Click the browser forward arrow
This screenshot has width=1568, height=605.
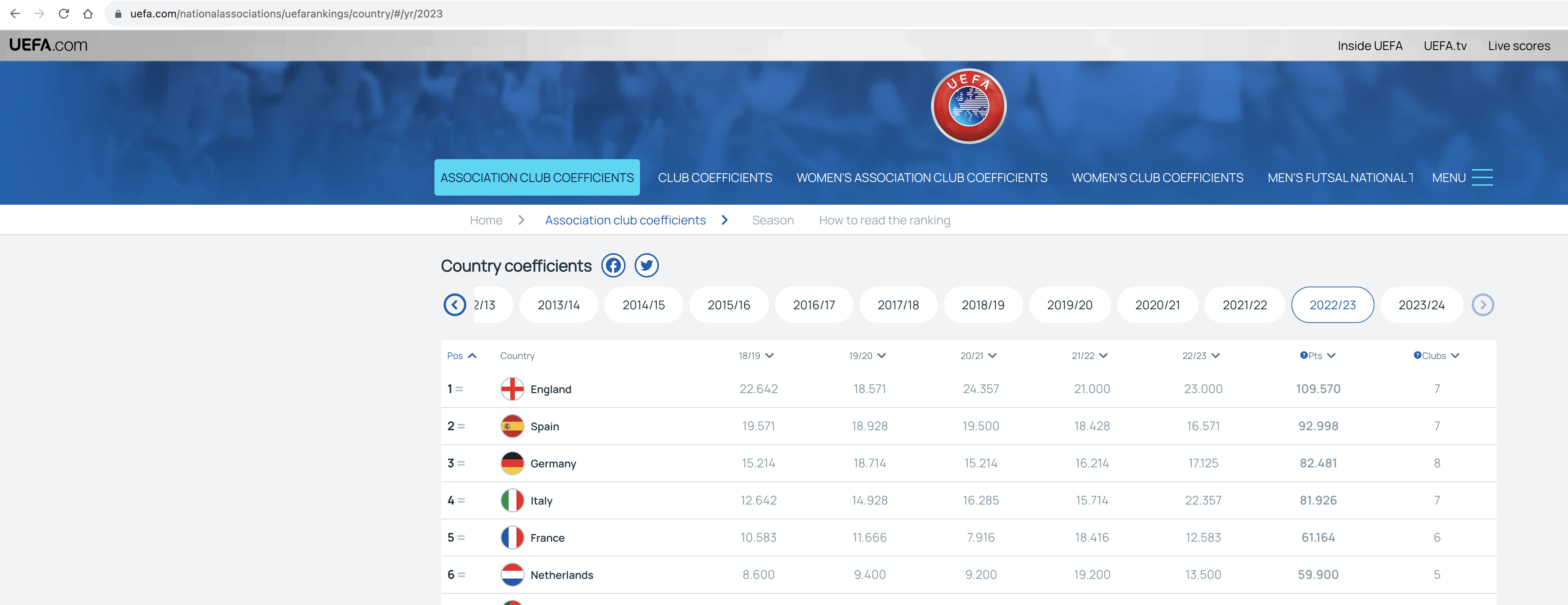coord(39,13)
